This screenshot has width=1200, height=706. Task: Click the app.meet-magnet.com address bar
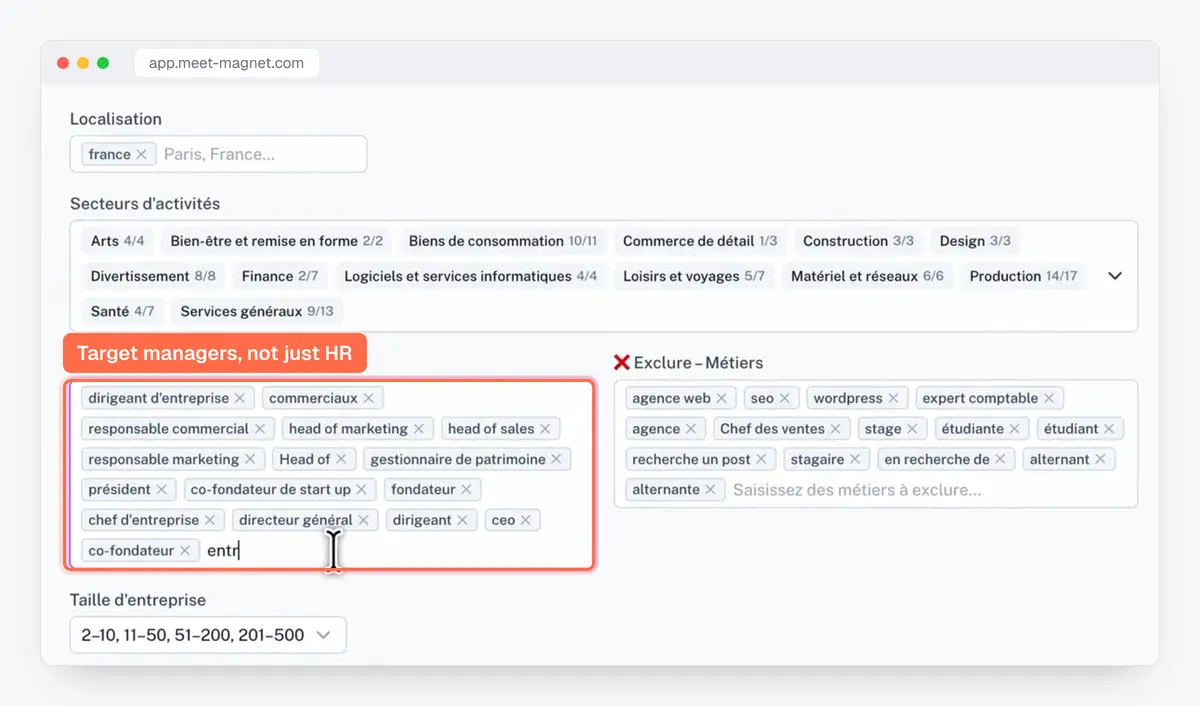[x=226, y=63]
